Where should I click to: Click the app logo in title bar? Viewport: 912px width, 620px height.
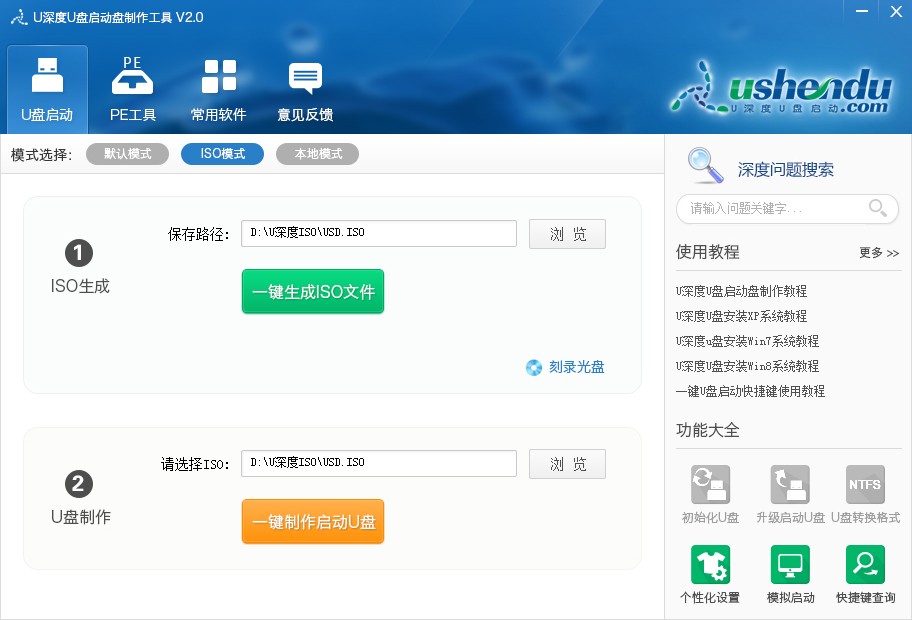(19, 17)
